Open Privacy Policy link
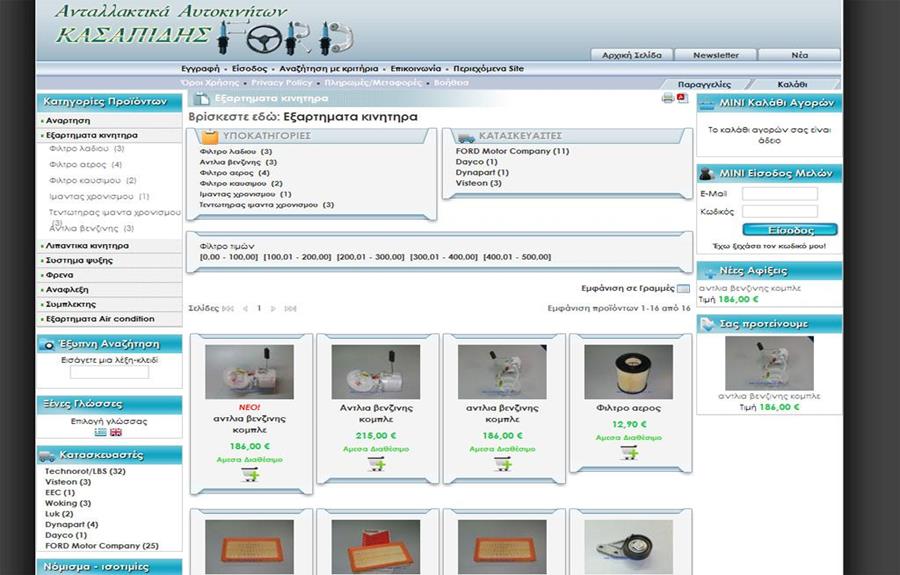This screenshot has height=575, width=900. tap(282, 83)
